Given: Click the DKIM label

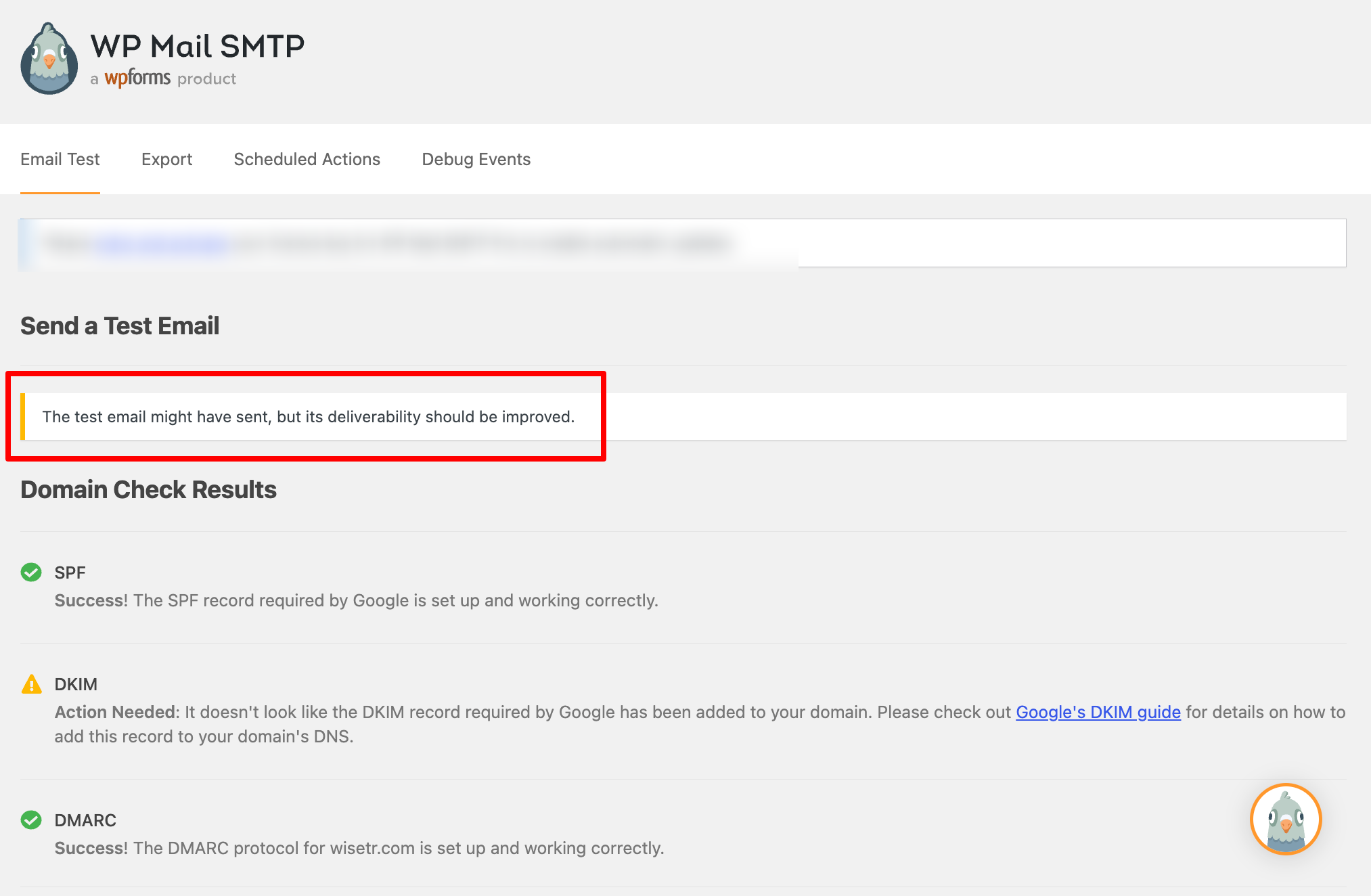Looking at the screenshot, I should [x=76, y=684].
